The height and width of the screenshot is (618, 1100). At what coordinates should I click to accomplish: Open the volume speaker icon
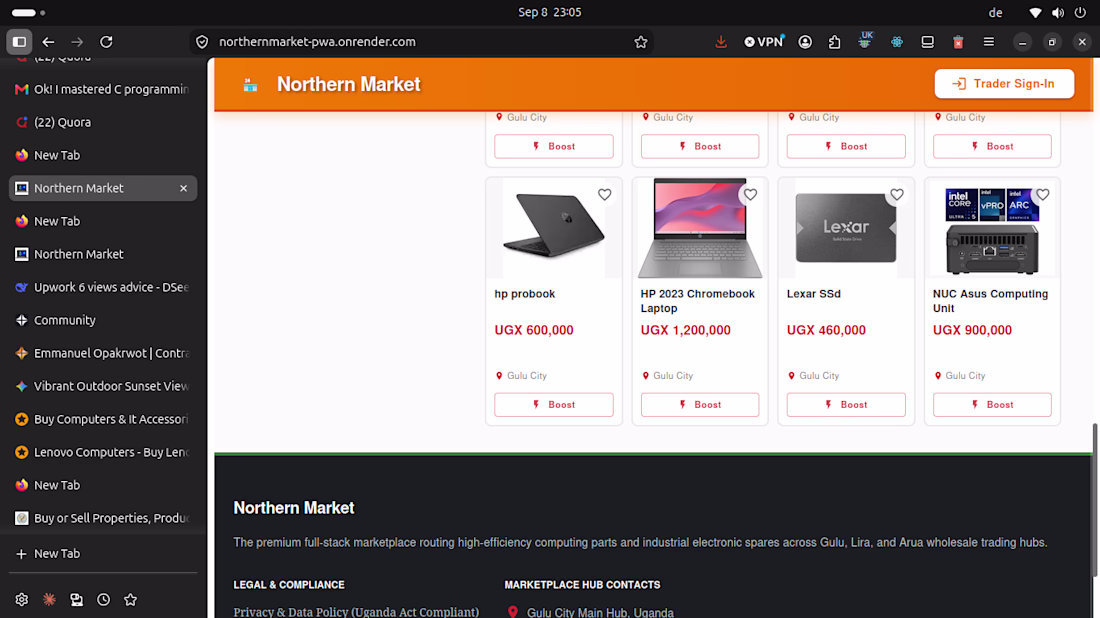1058,13
